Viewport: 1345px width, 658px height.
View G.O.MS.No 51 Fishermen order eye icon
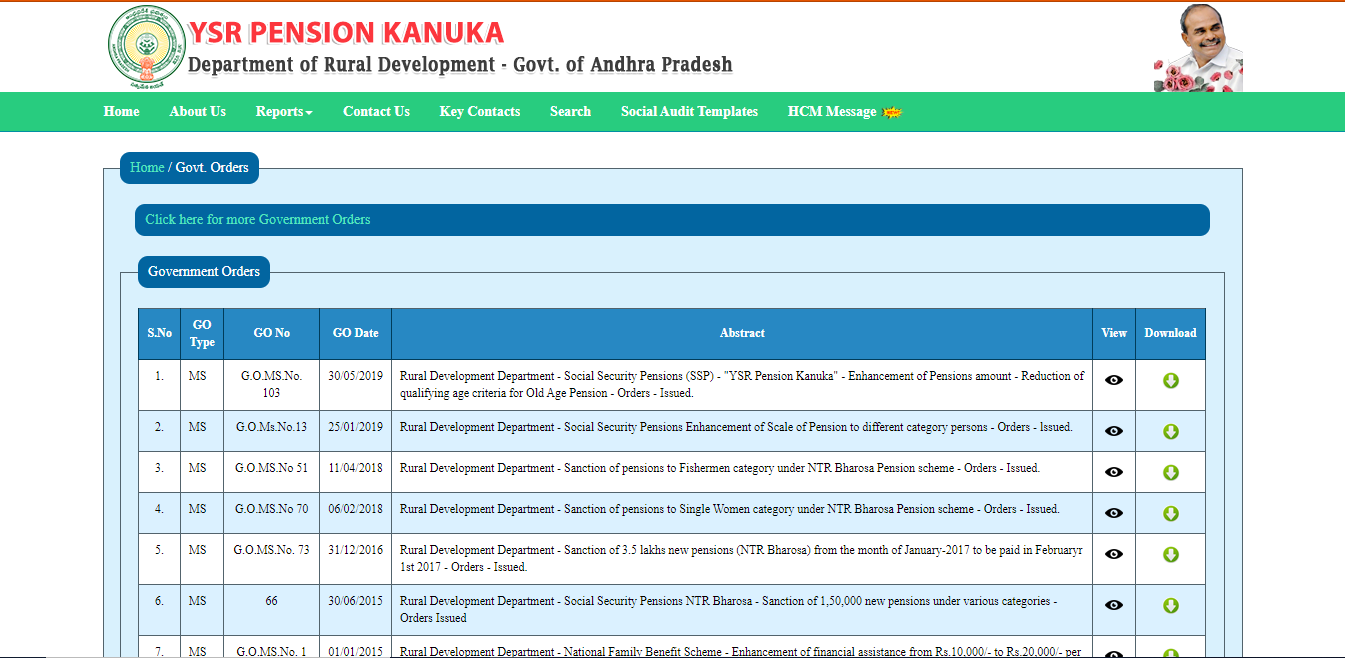click(1114, 472)
